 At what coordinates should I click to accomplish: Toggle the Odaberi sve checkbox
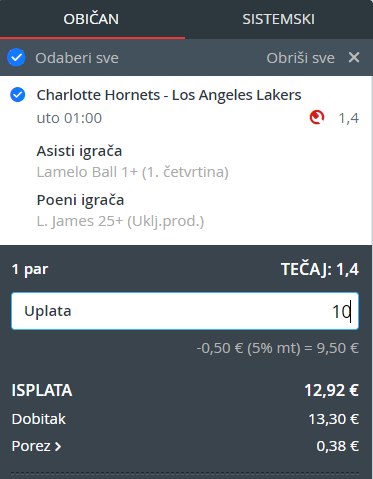coord(16,57)
